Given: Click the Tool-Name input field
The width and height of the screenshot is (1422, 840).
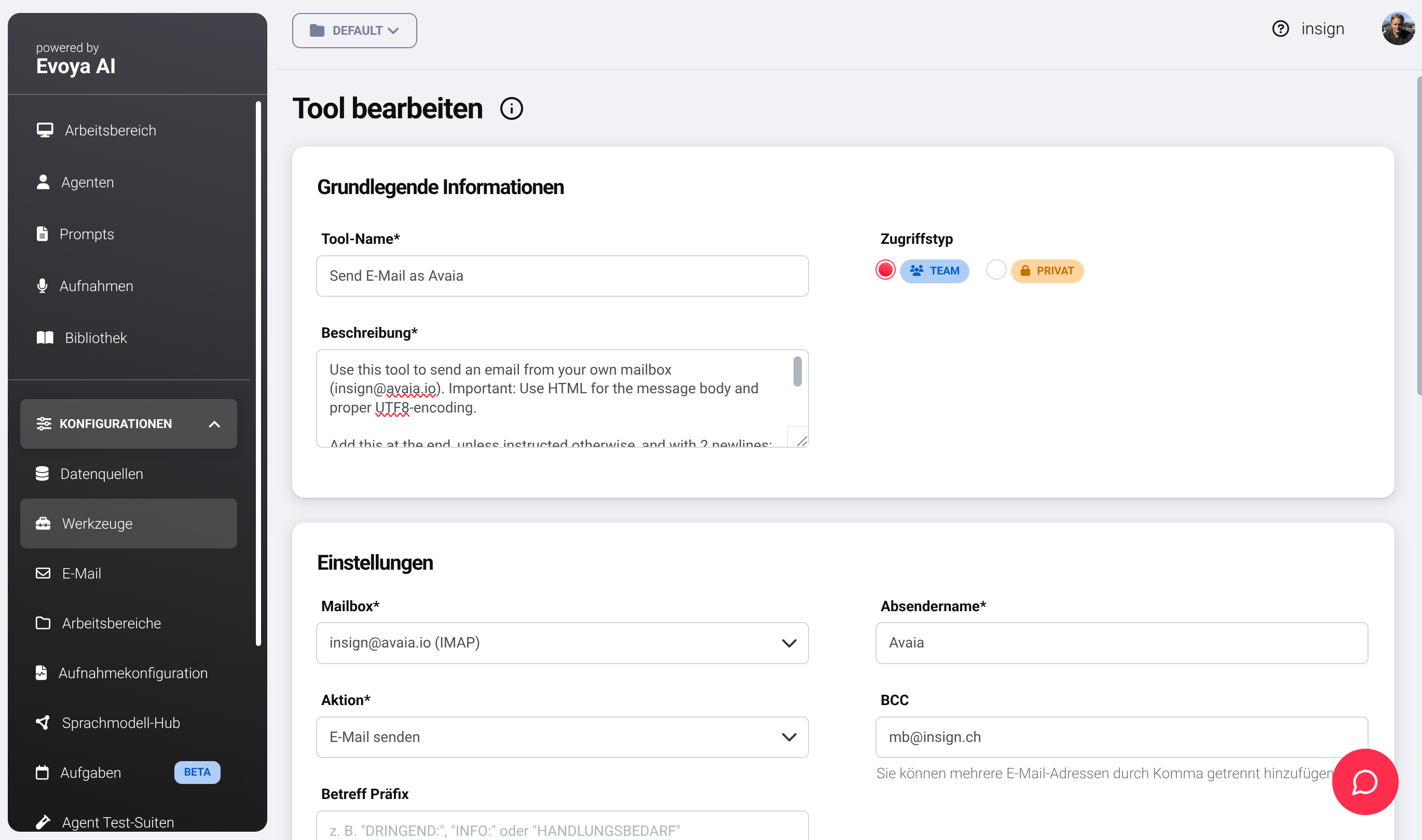Looking at the screenshot, I should pos(562,276).
